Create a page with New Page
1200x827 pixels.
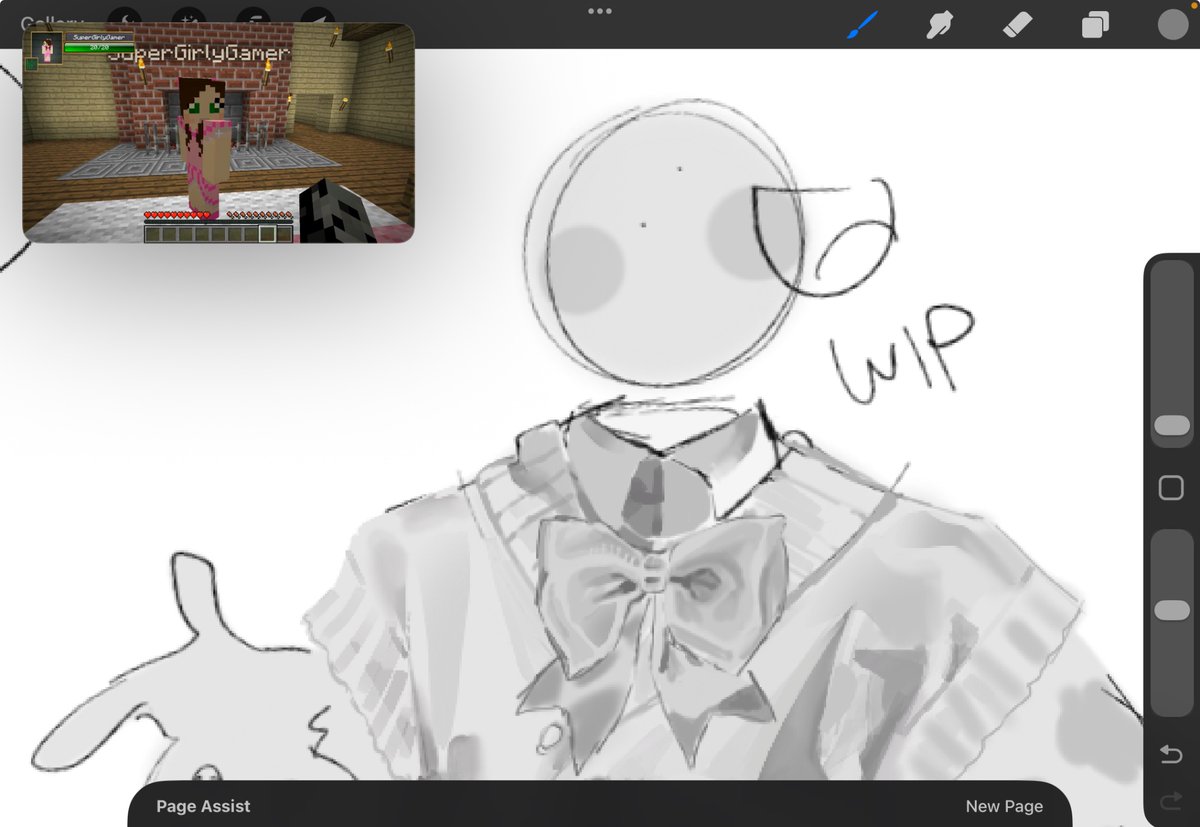pos(1004,806)
